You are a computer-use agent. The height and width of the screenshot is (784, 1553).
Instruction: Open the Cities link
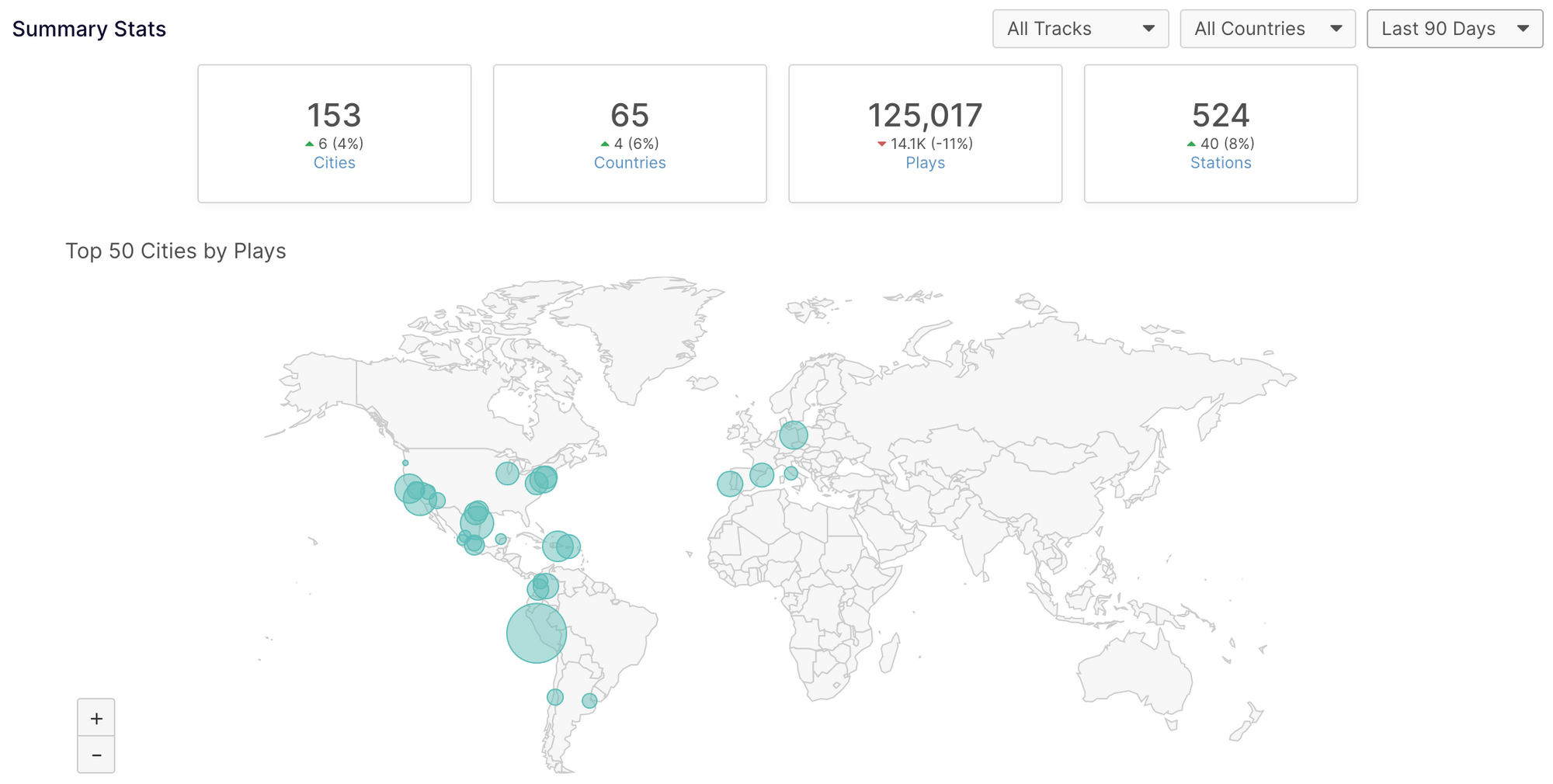(334, 163)
